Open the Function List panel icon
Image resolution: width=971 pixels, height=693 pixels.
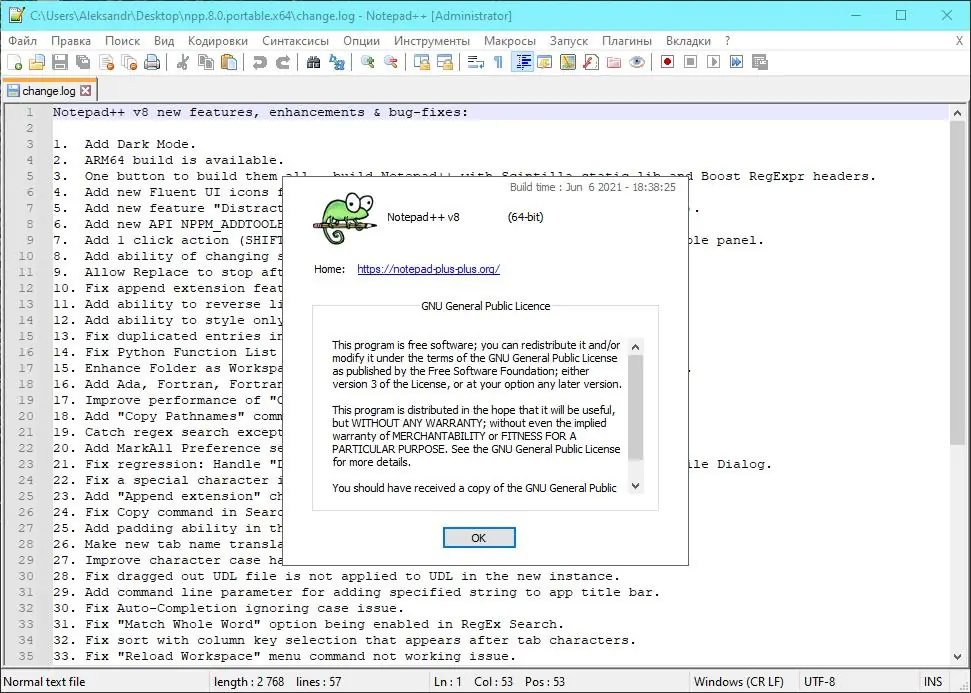[522, 61]
